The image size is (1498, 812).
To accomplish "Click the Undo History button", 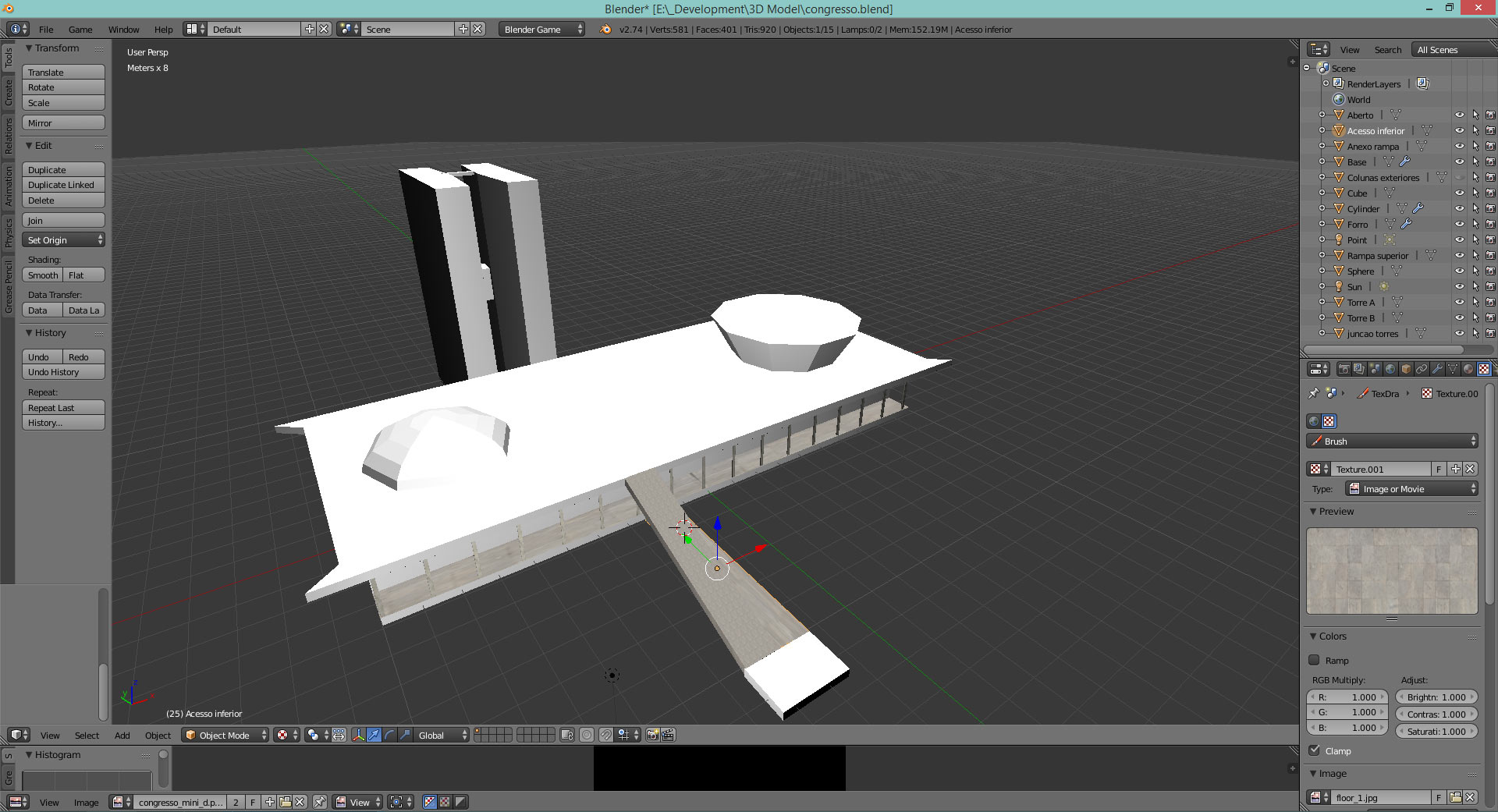I will pos(63,372).
